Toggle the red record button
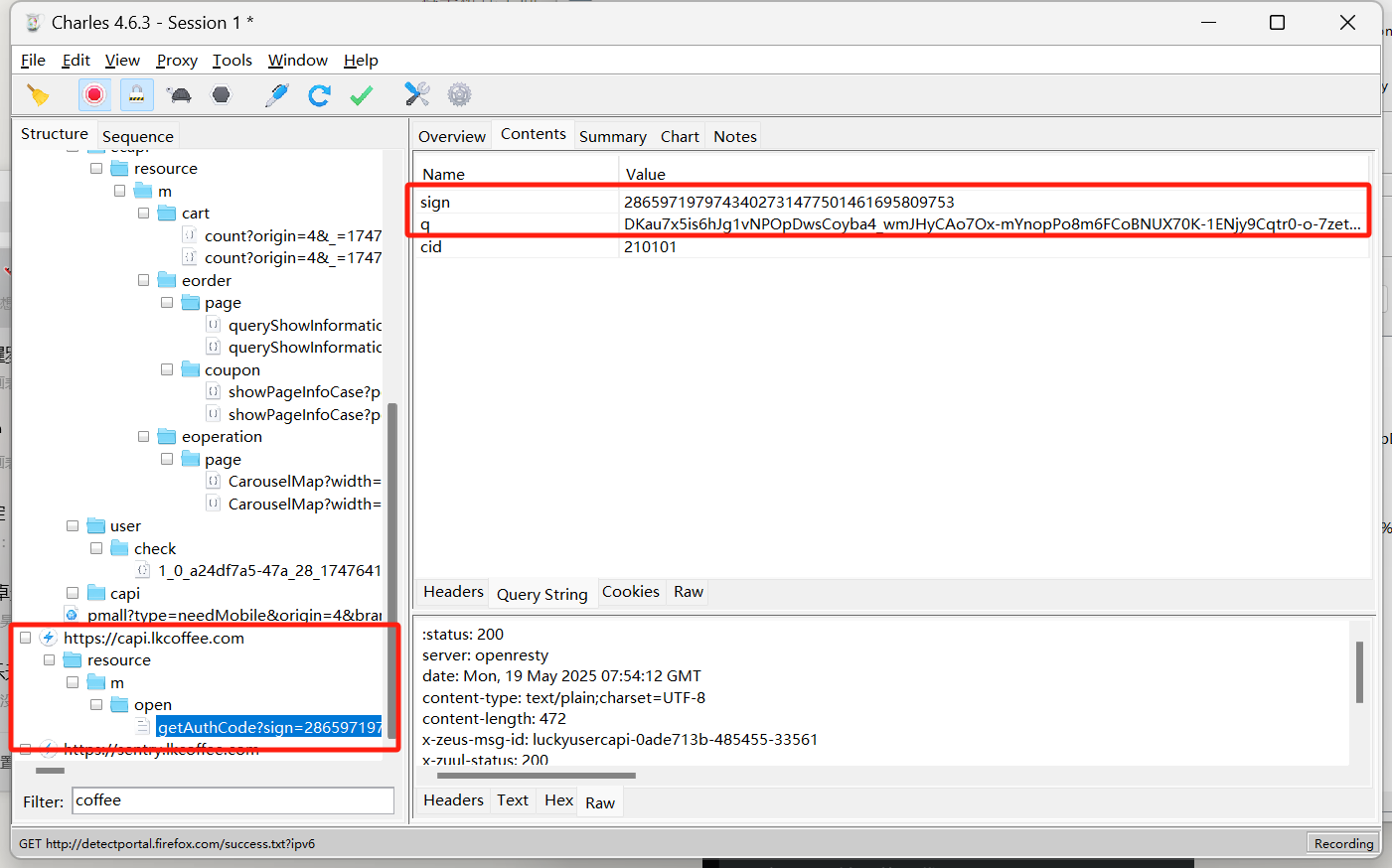The image size is (1392, 868). [94, 94]
